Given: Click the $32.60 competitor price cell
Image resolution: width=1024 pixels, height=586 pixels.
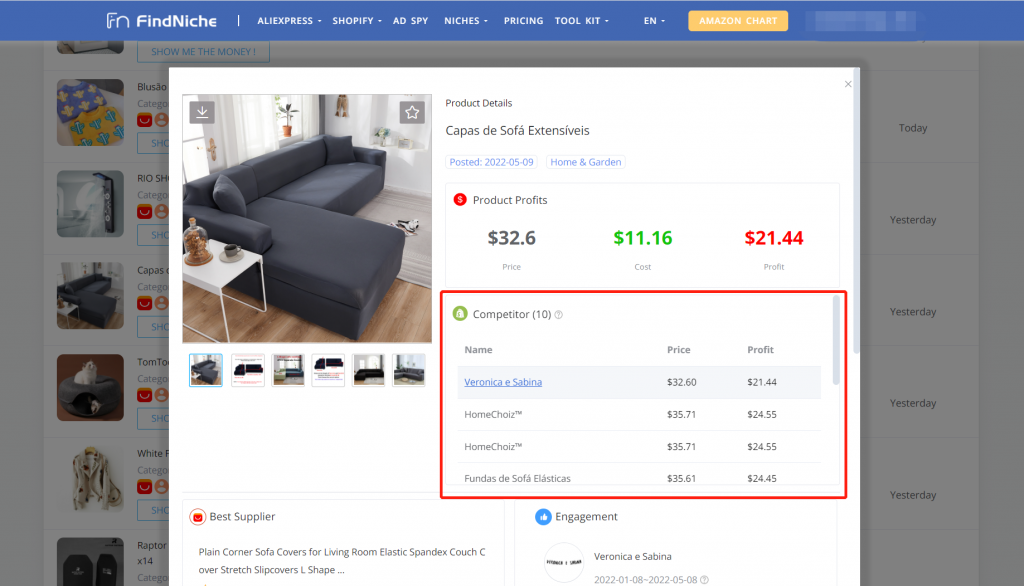Looking at the screenshot, I should click(681, 382).
